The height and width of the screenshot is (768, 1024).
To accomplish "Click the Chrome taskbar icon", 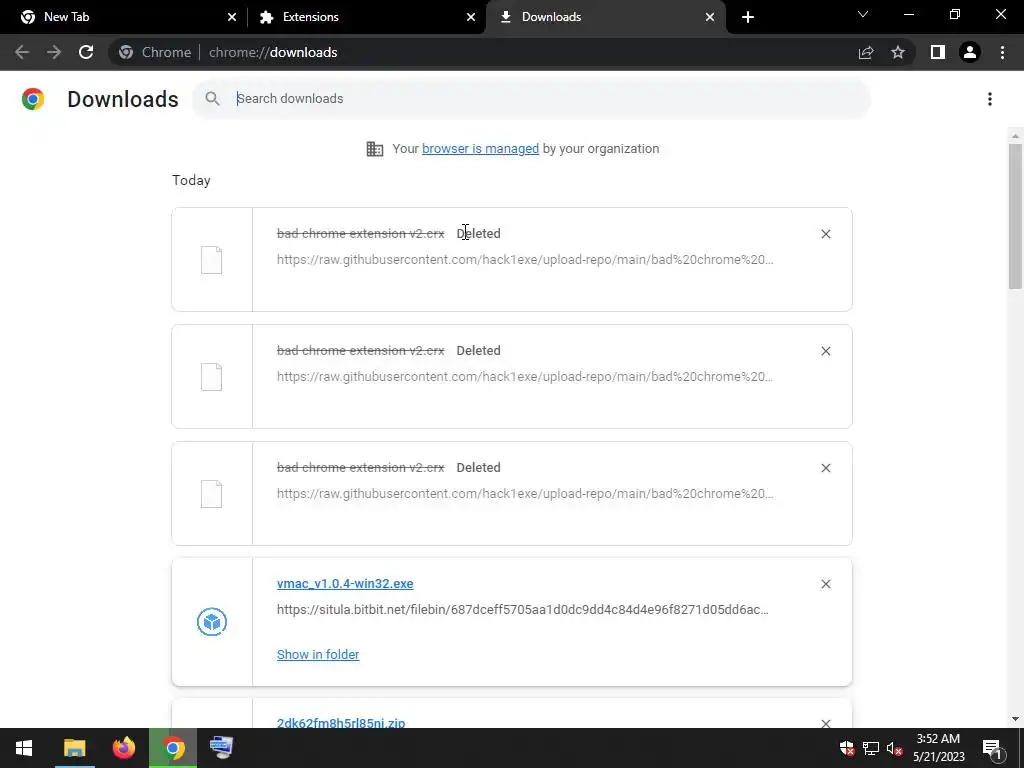I will (x=173, y=748).
